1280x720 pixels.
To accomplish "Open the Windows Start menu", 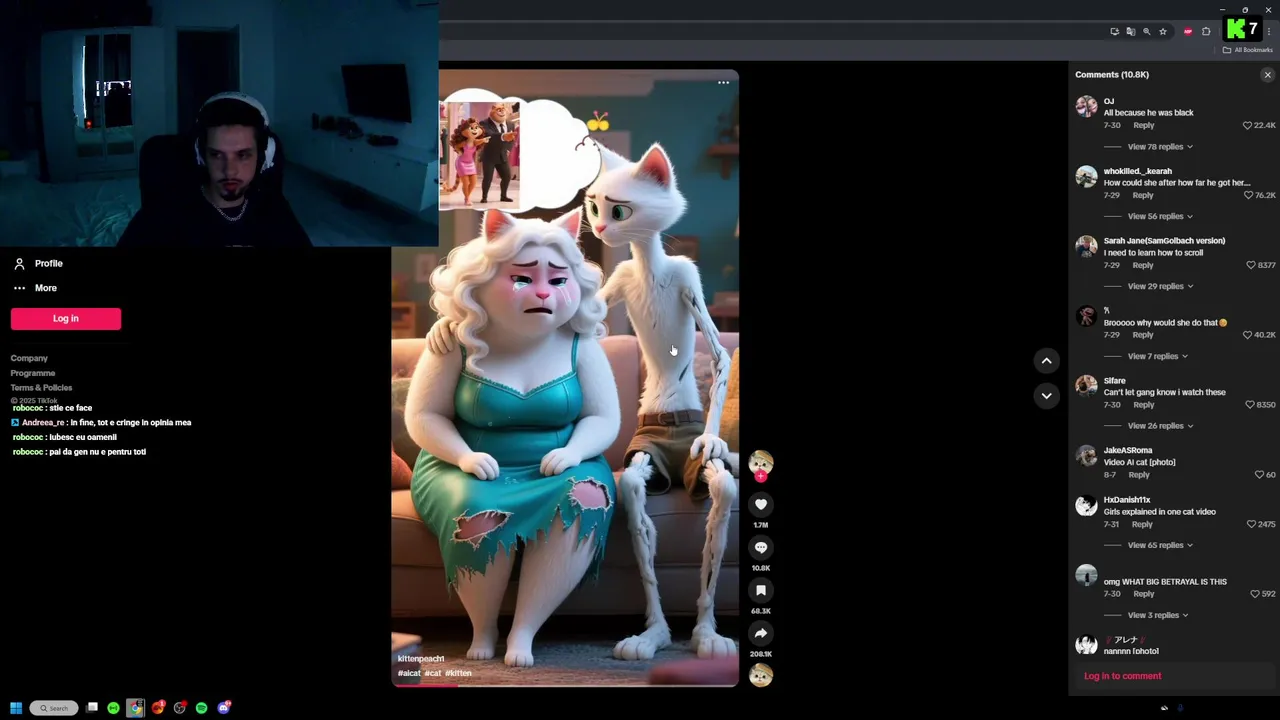I will [16, 708].
